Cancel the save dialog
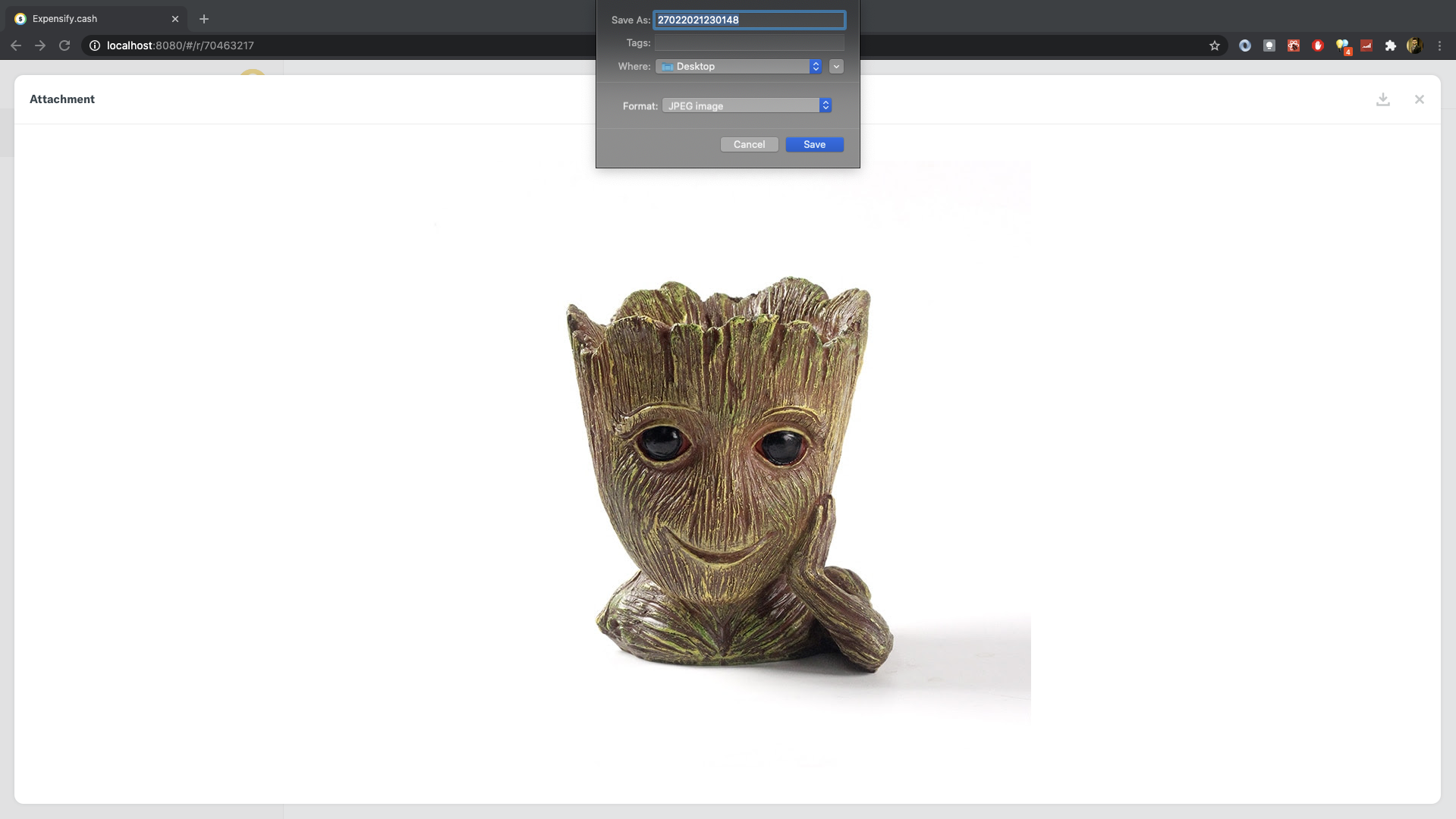 click(749, 144)
